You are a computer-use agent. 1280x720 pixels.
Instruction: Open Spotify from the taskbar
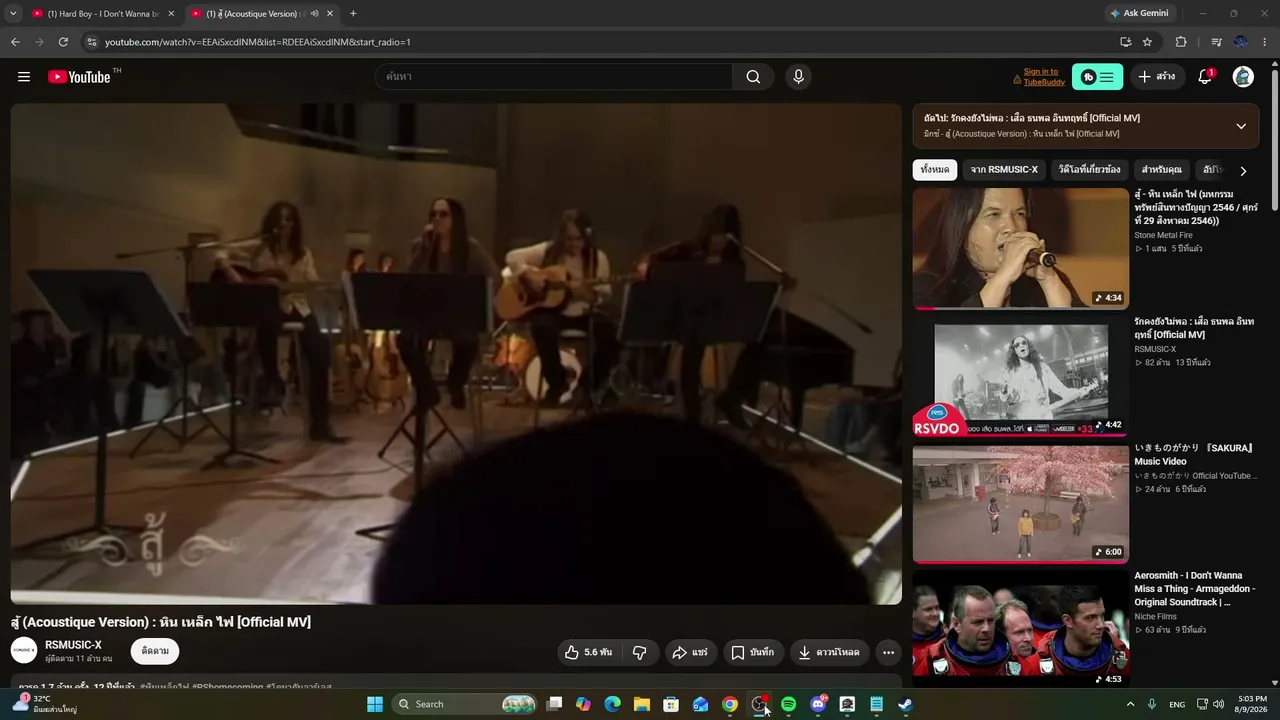pyautogui.click(x=789, y=704)
